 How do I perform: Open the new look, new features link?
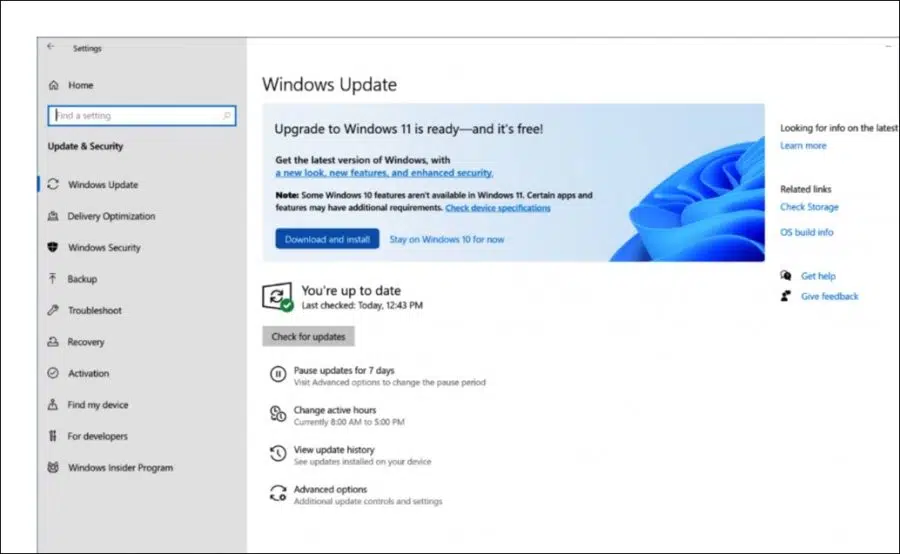(384, 173)
